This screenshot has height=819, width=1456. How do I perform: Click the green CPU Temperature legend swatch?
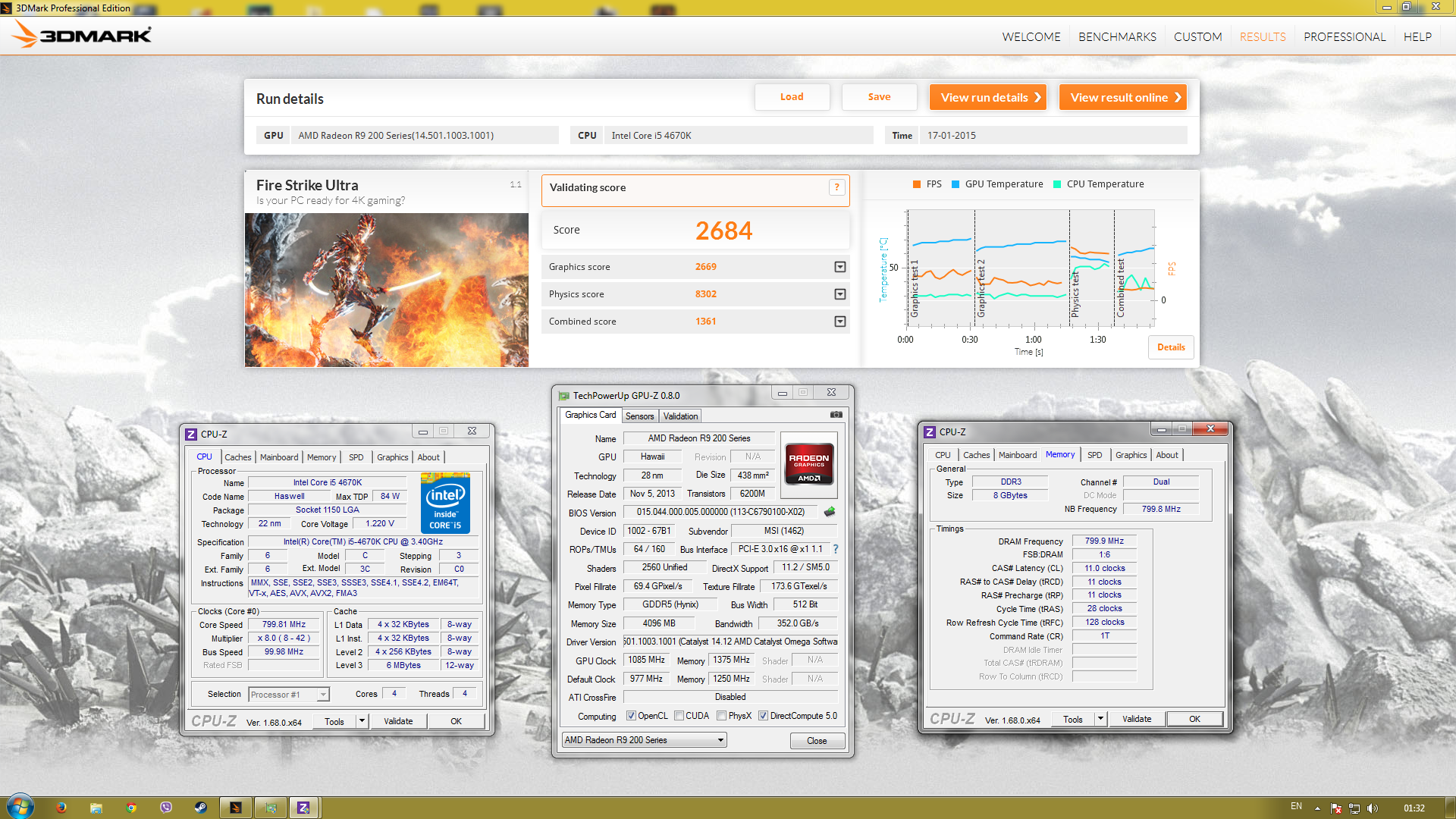[1057, 184]
